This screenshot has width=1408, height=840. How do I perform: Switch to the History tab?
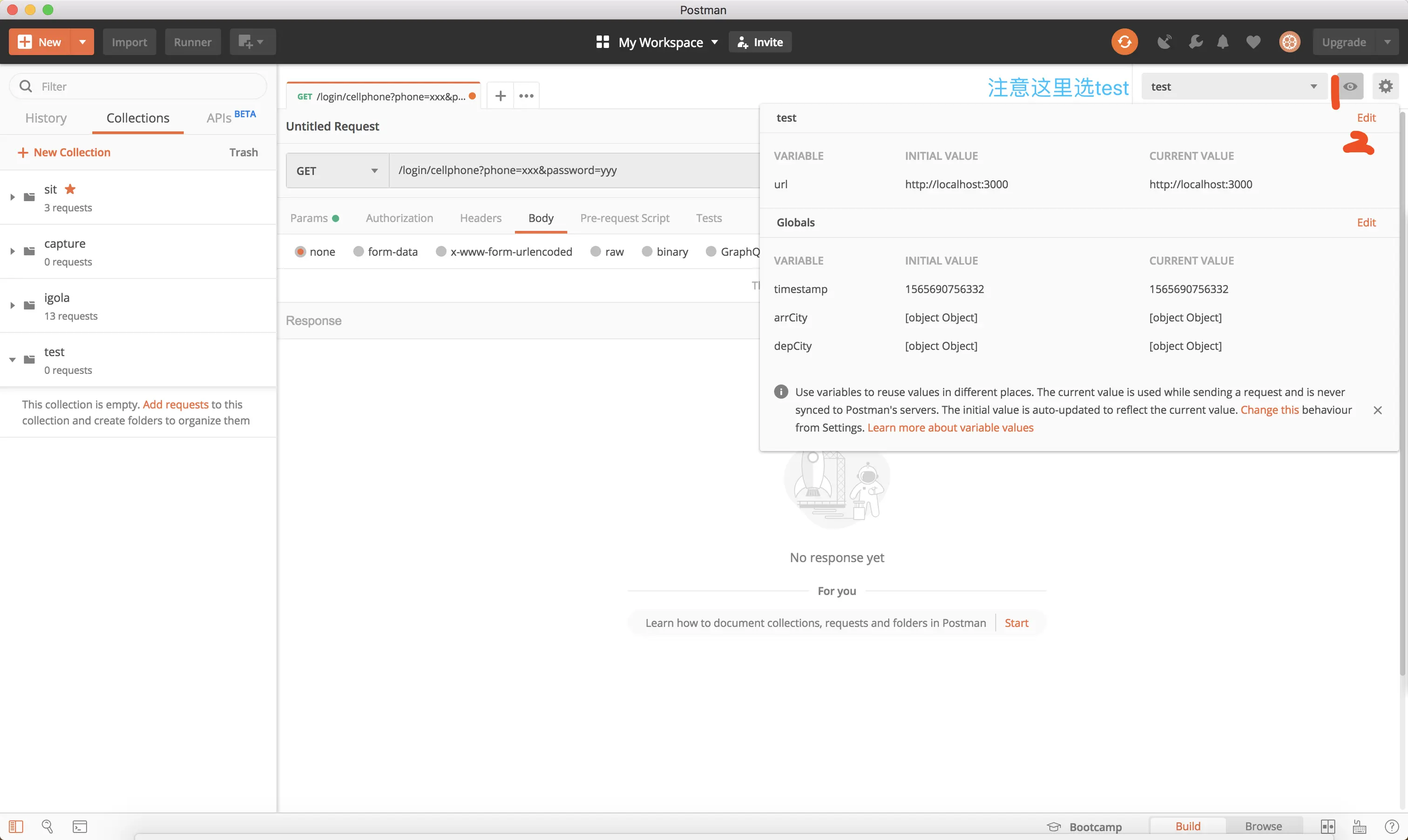coord(46,118)
